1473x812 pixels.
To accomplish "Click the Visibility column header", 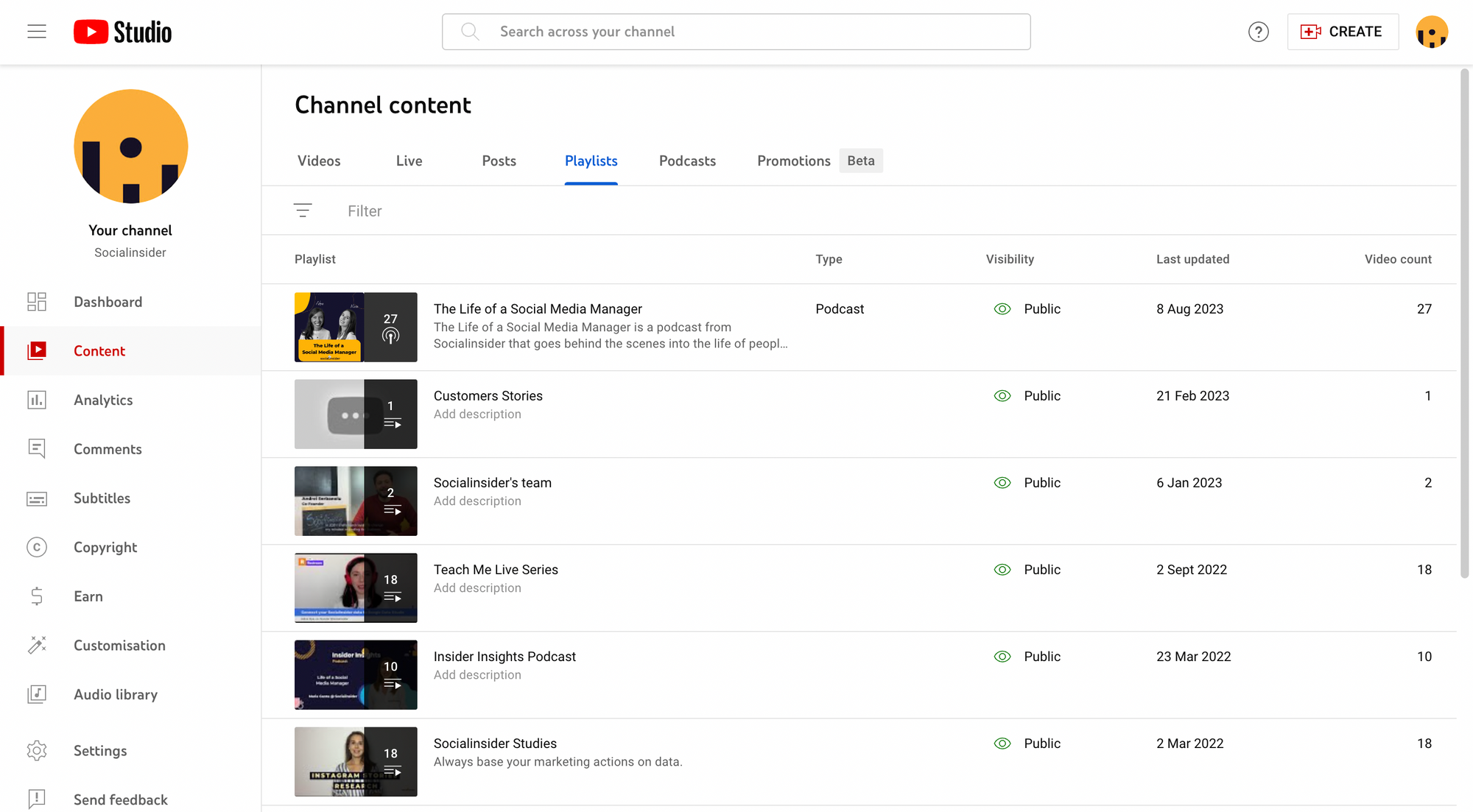I will 1010,259.
